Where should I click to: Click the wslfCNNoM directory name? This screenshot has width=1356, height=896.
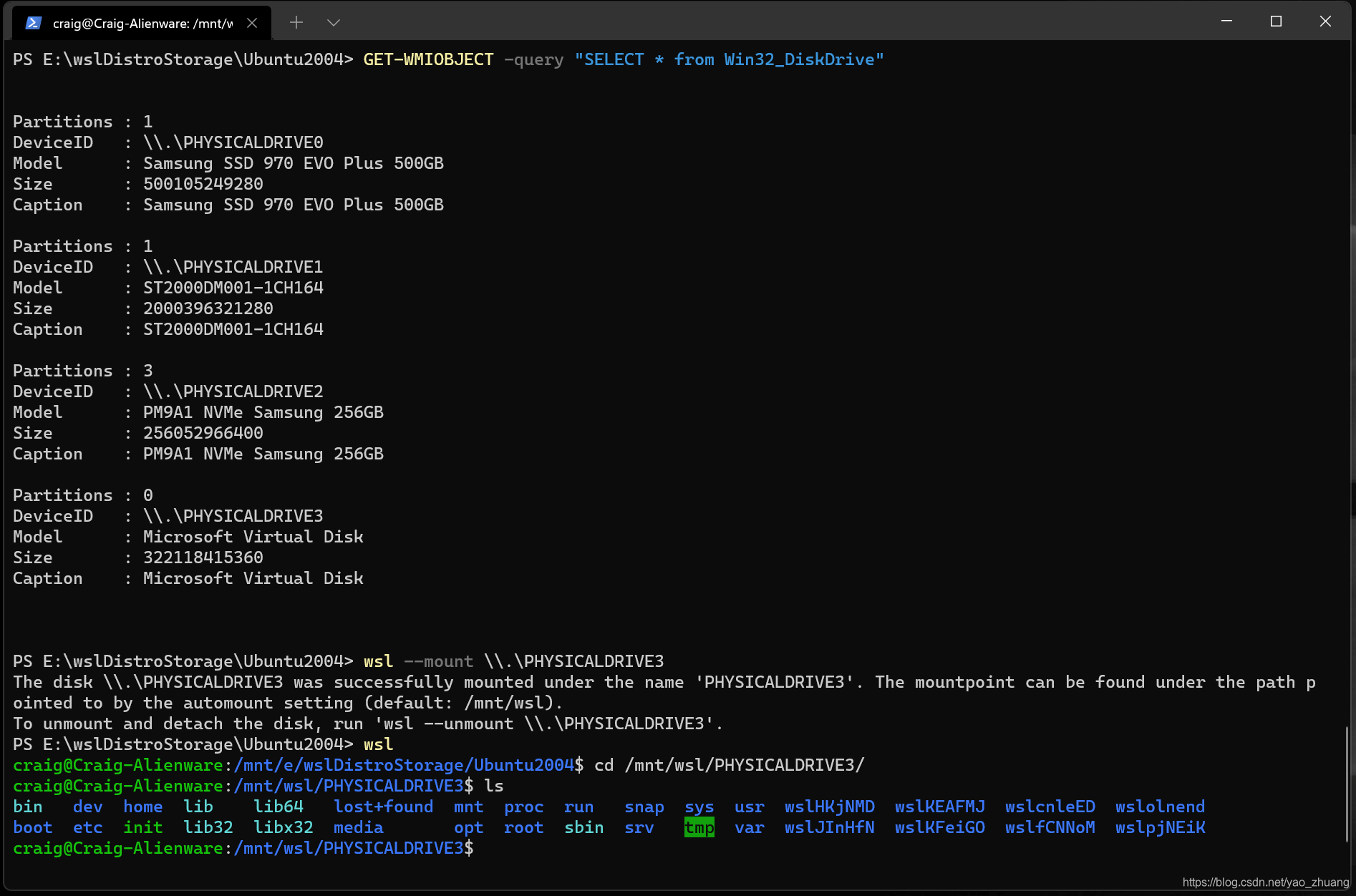click(1050, 827)
